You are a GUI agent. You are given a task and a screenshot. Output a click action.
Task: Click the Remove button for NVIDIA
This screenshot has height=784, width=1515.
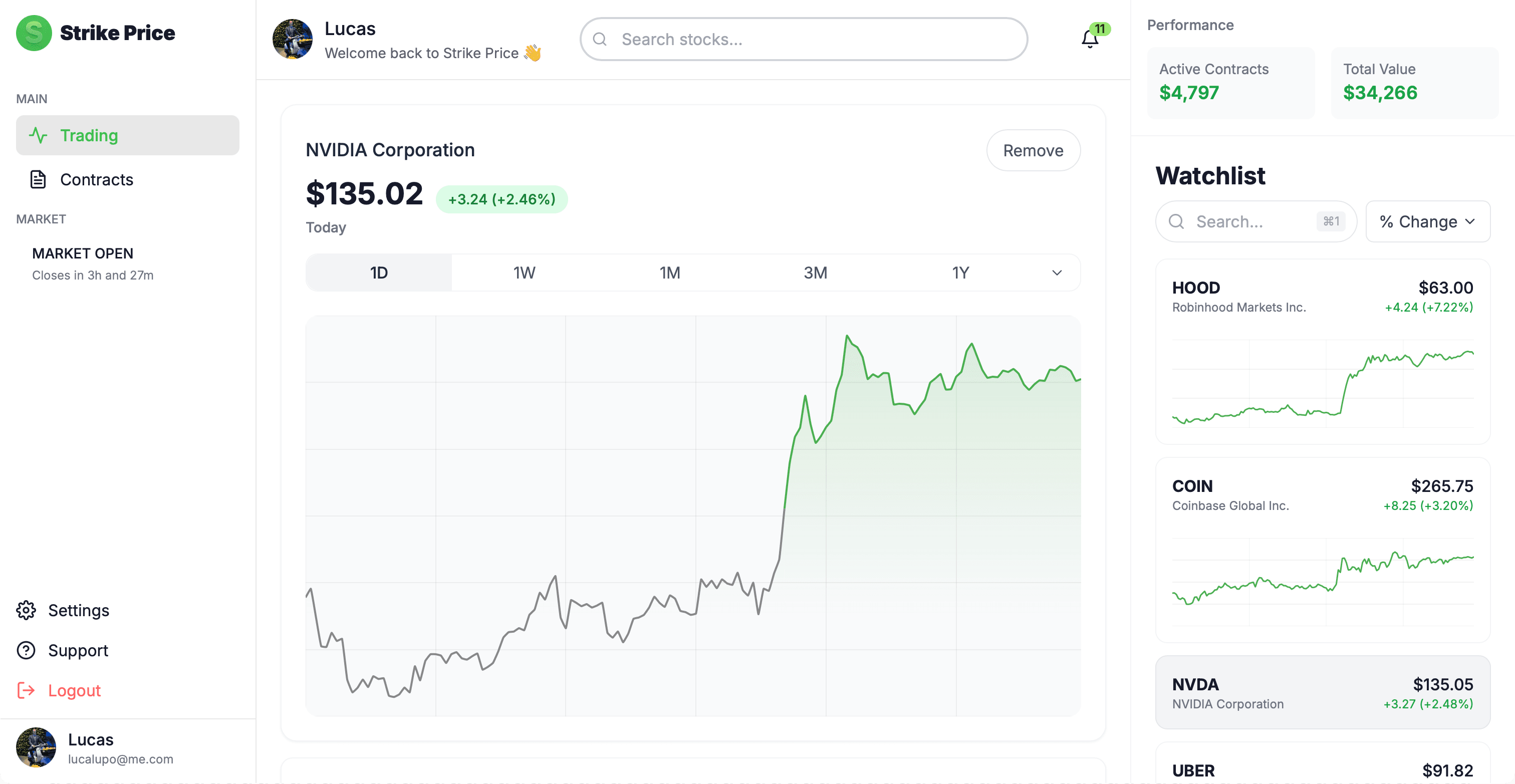click(1034, 151)
